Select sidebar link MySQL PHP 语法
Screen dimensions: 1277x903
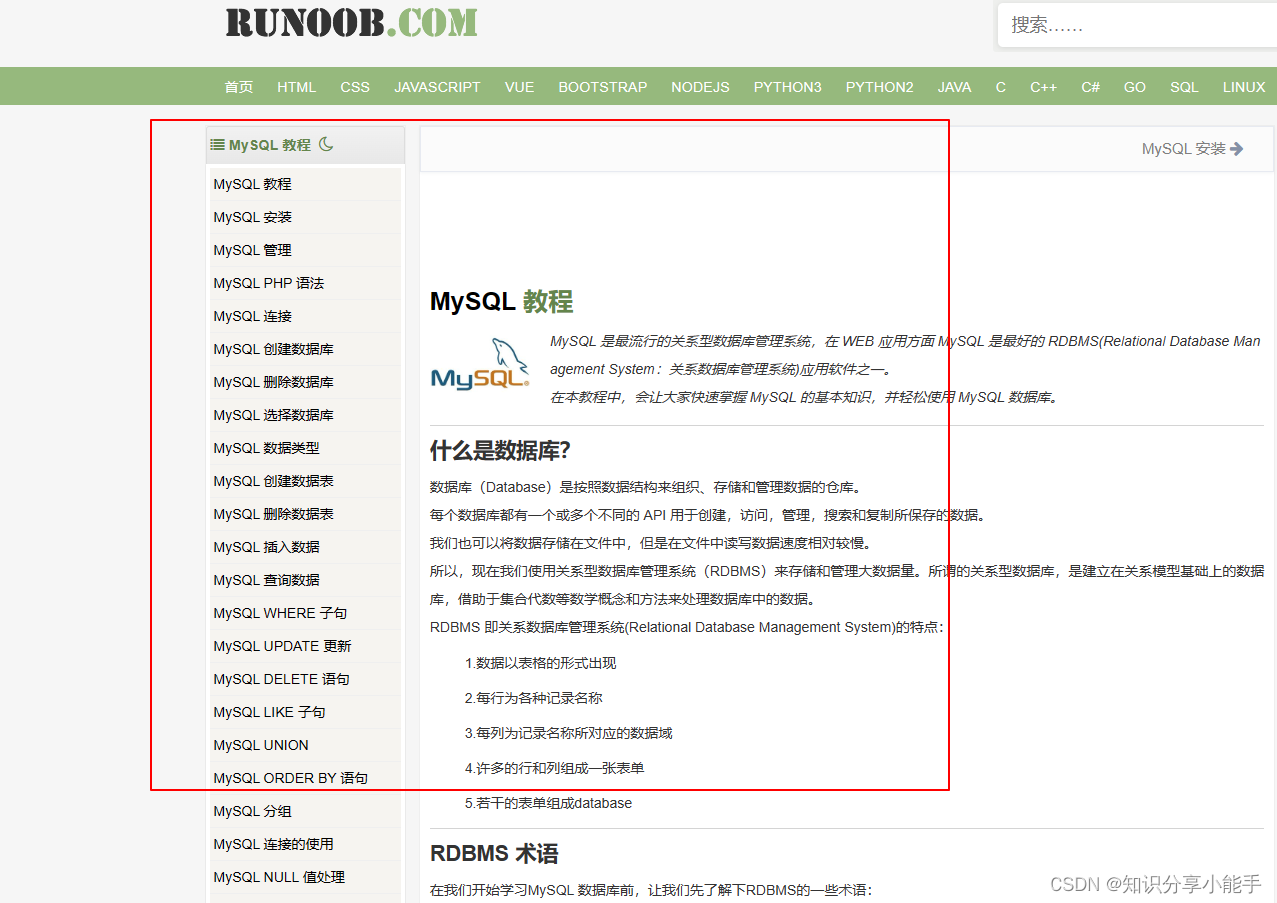coord(268,283)
